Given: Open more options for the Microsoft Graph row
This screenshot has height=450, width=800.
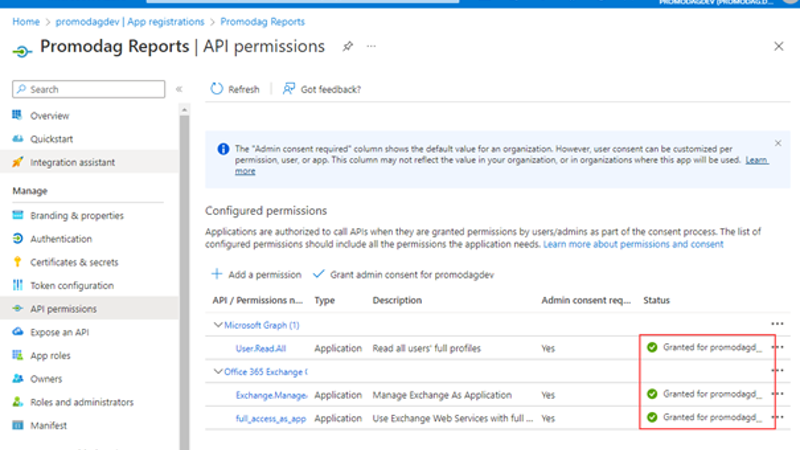Looking at the screenshot, I should (x=778, y=325).
